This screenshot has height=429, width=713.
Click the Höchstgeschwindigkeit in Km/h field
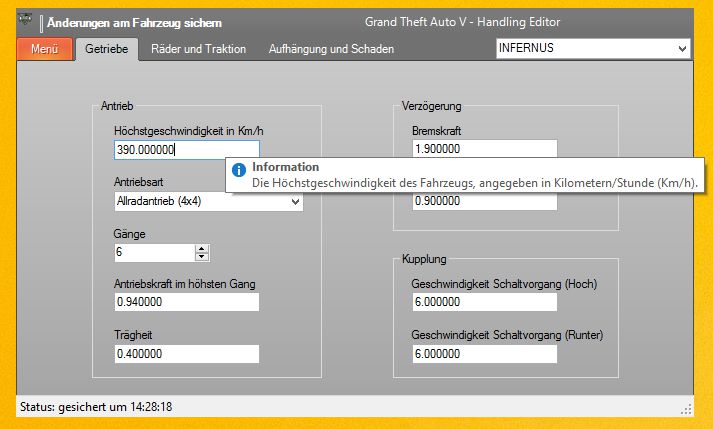tap(186, 150)
